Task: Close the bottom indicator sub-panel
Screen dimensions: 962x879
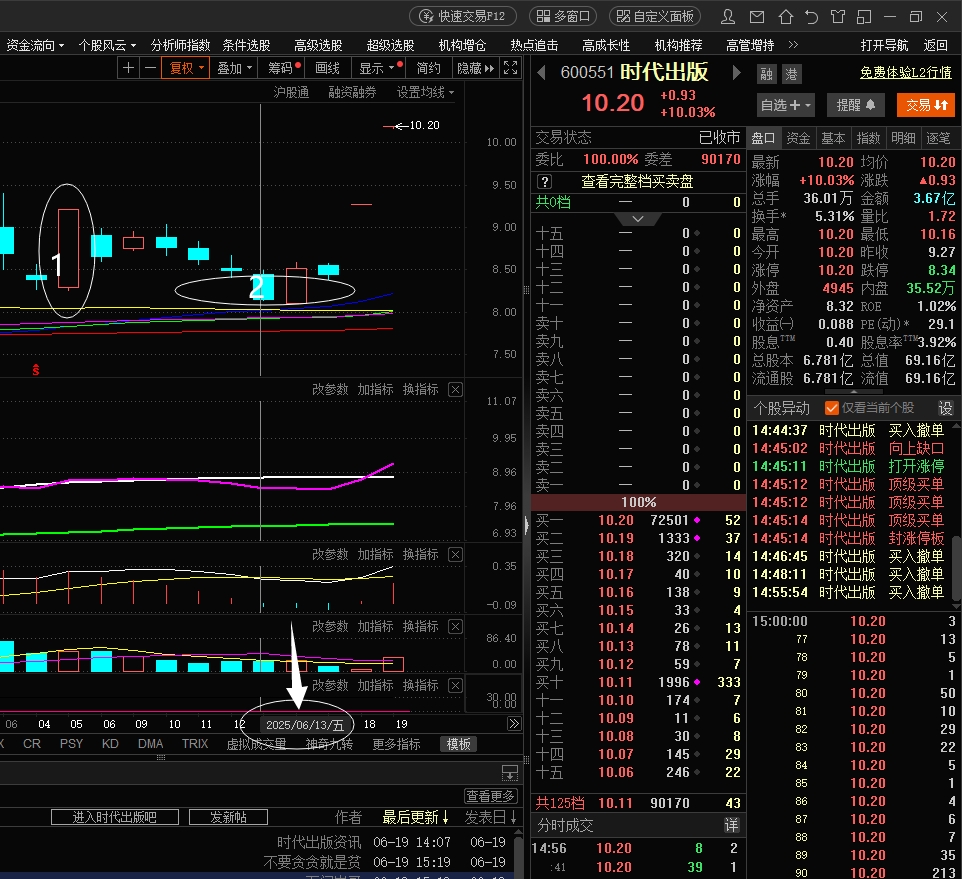Action: 455,685
